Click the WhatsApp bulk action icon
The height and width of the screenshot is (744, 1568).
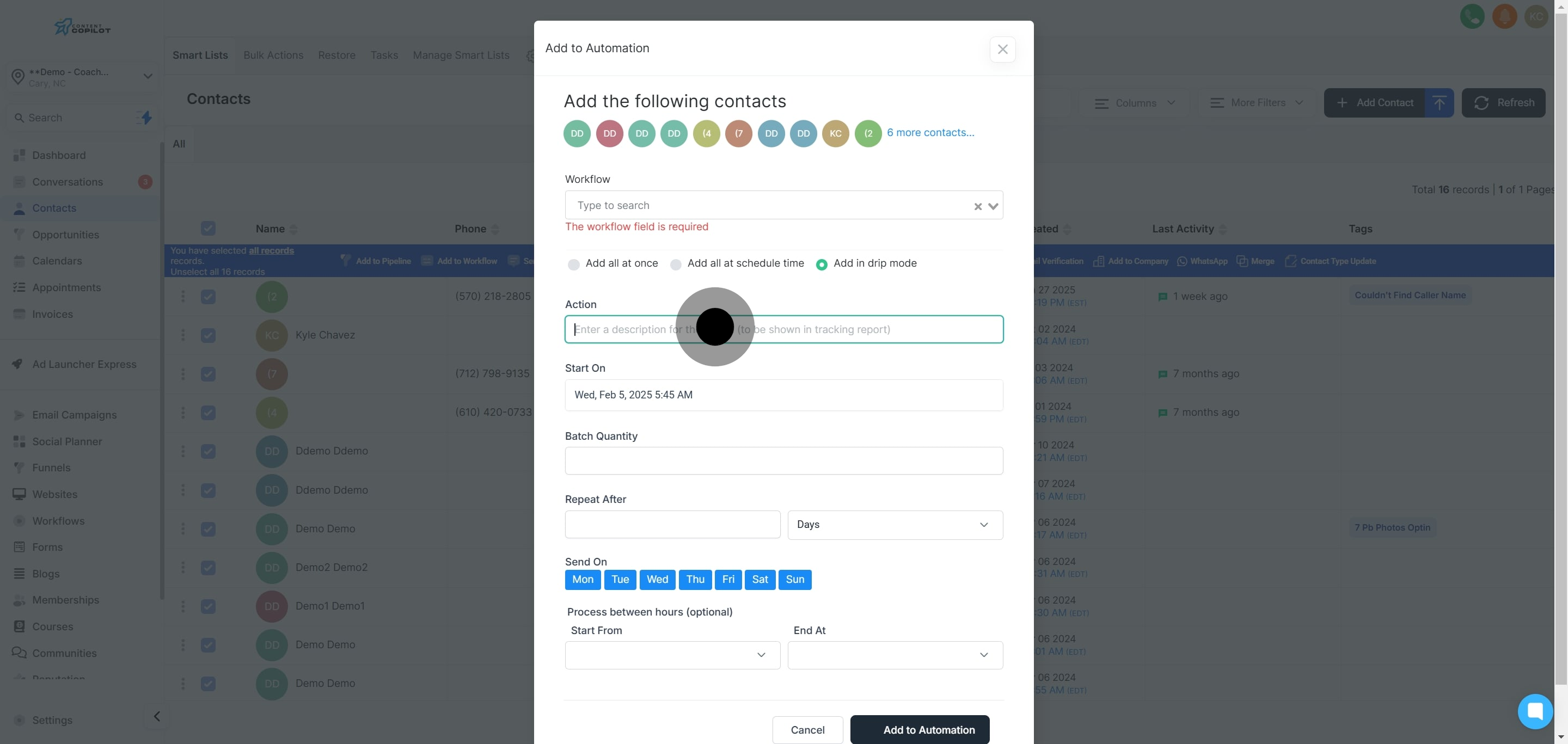(x=1182, y=261)
